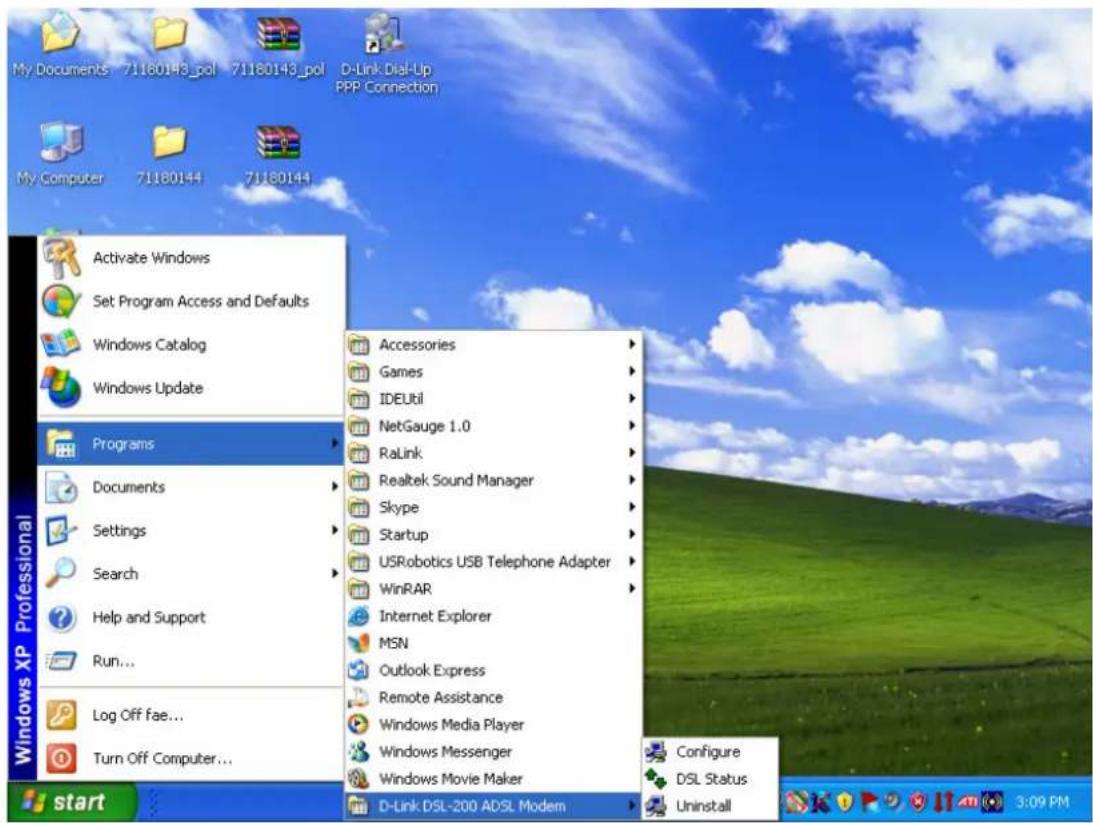Screen dimensions: 1093x823
Task: Open the Programs menu item
Action: (x=190, y=443)
